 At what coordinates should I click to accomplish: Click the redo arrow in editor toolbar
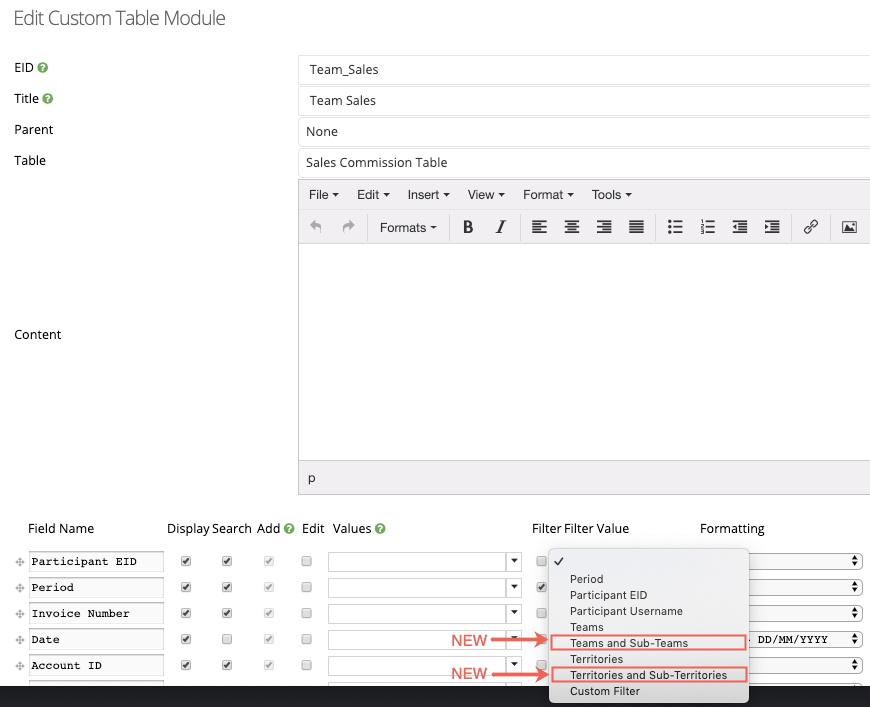tap(348, 226)
